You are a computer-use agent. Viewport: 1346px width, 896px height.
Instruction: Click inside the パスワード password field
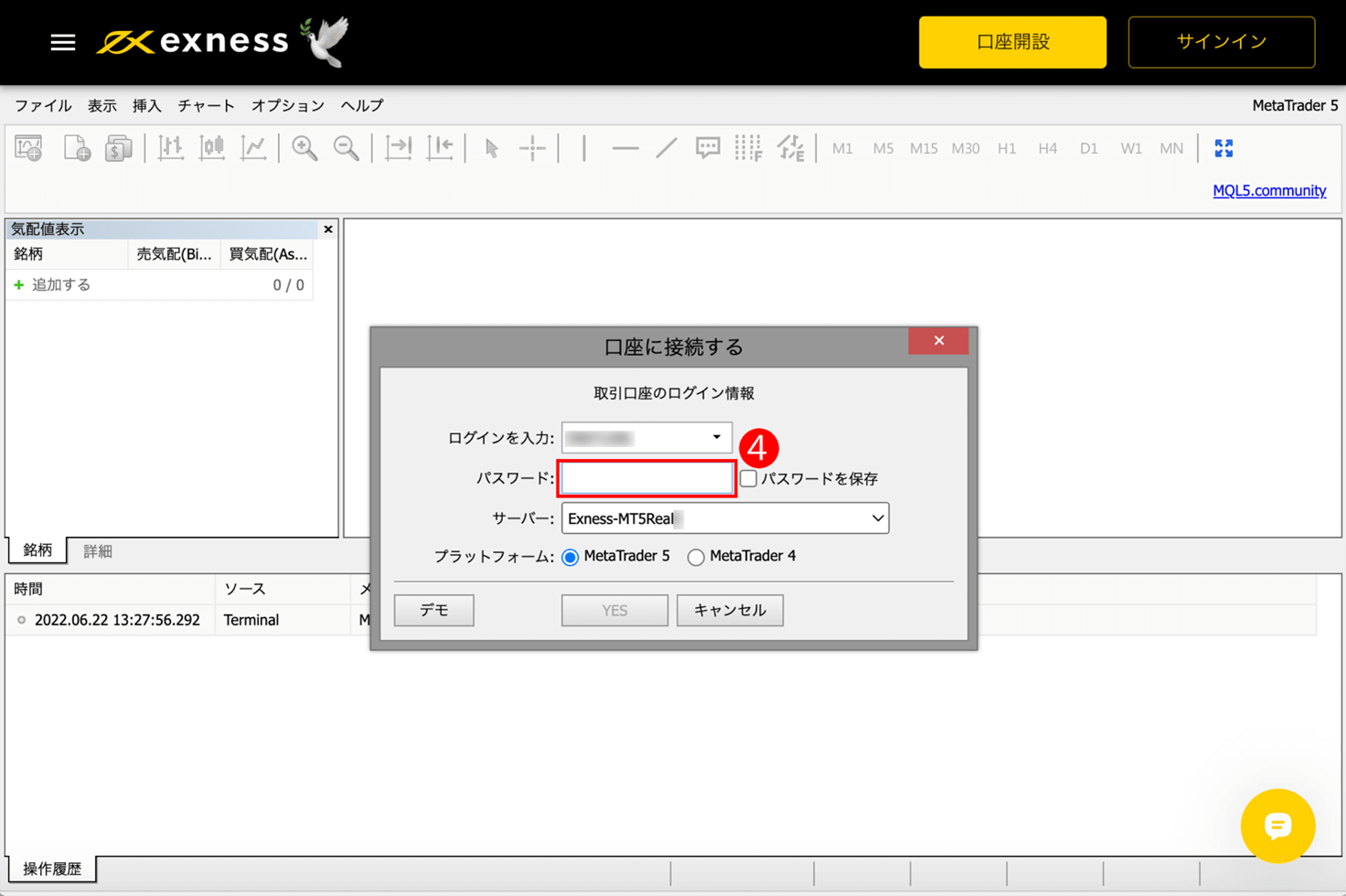coord(646,478)
